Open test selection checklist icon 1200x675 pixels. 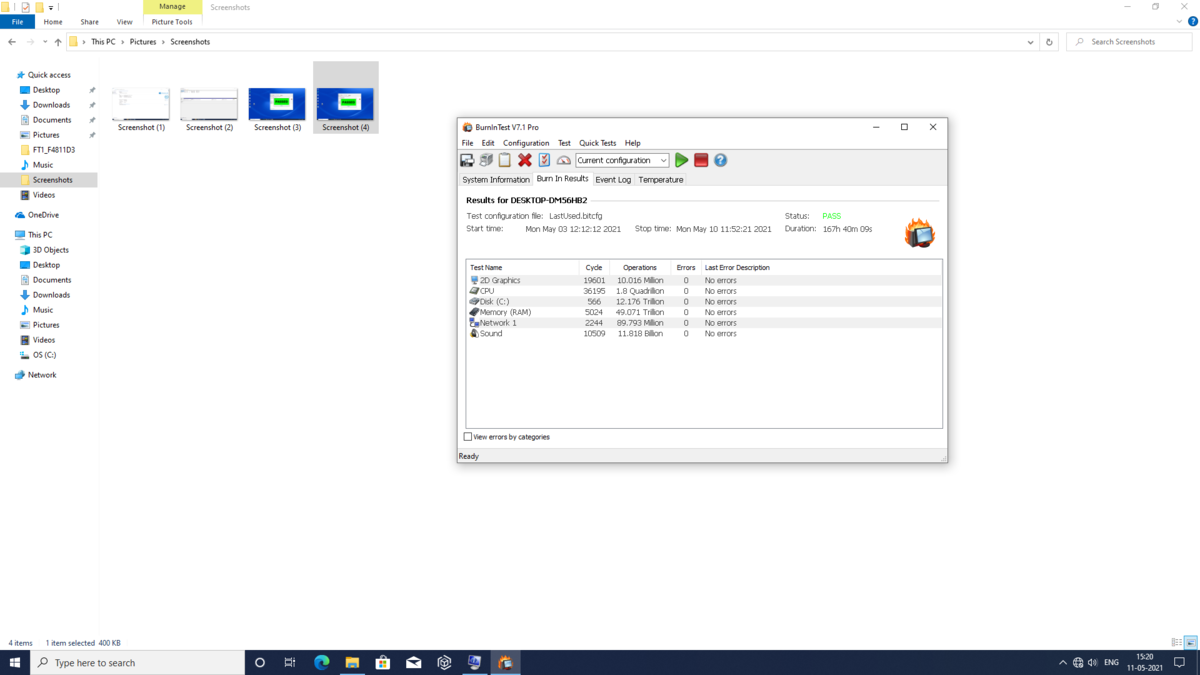pyautogui.click(x=544, y=160)
